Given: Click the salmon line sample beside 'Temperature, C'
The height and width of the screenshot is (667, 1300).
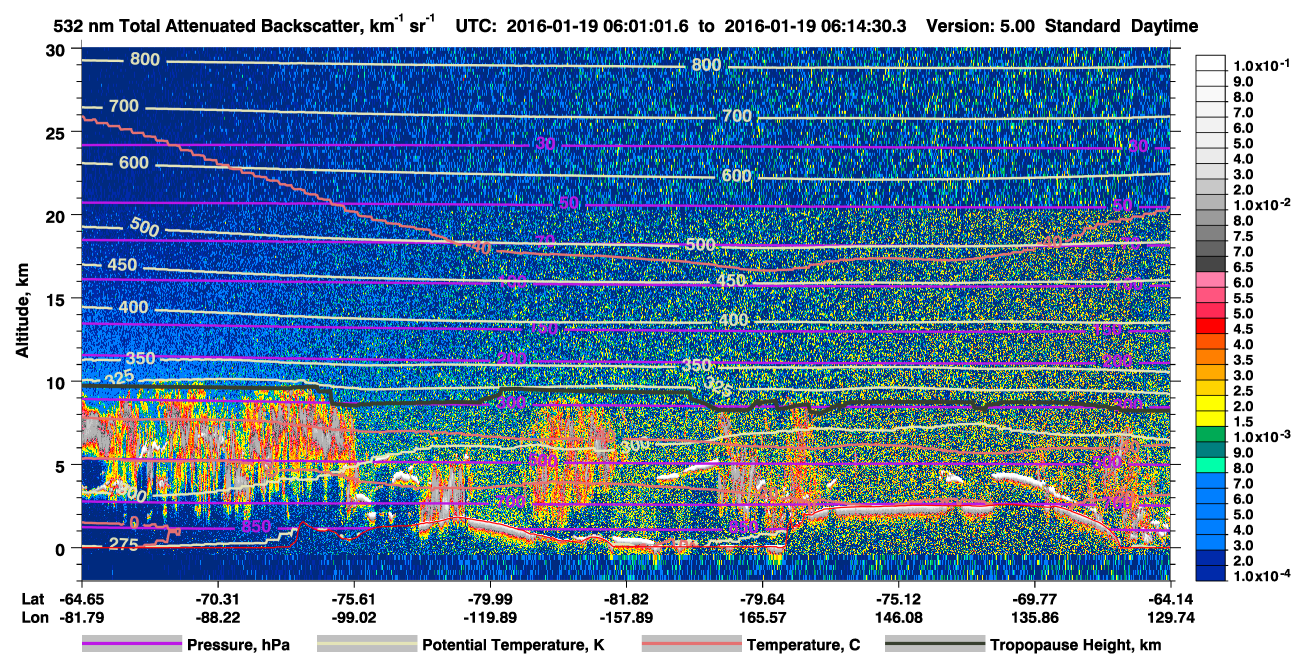Looking at the screenshot, I should (691, 645).
